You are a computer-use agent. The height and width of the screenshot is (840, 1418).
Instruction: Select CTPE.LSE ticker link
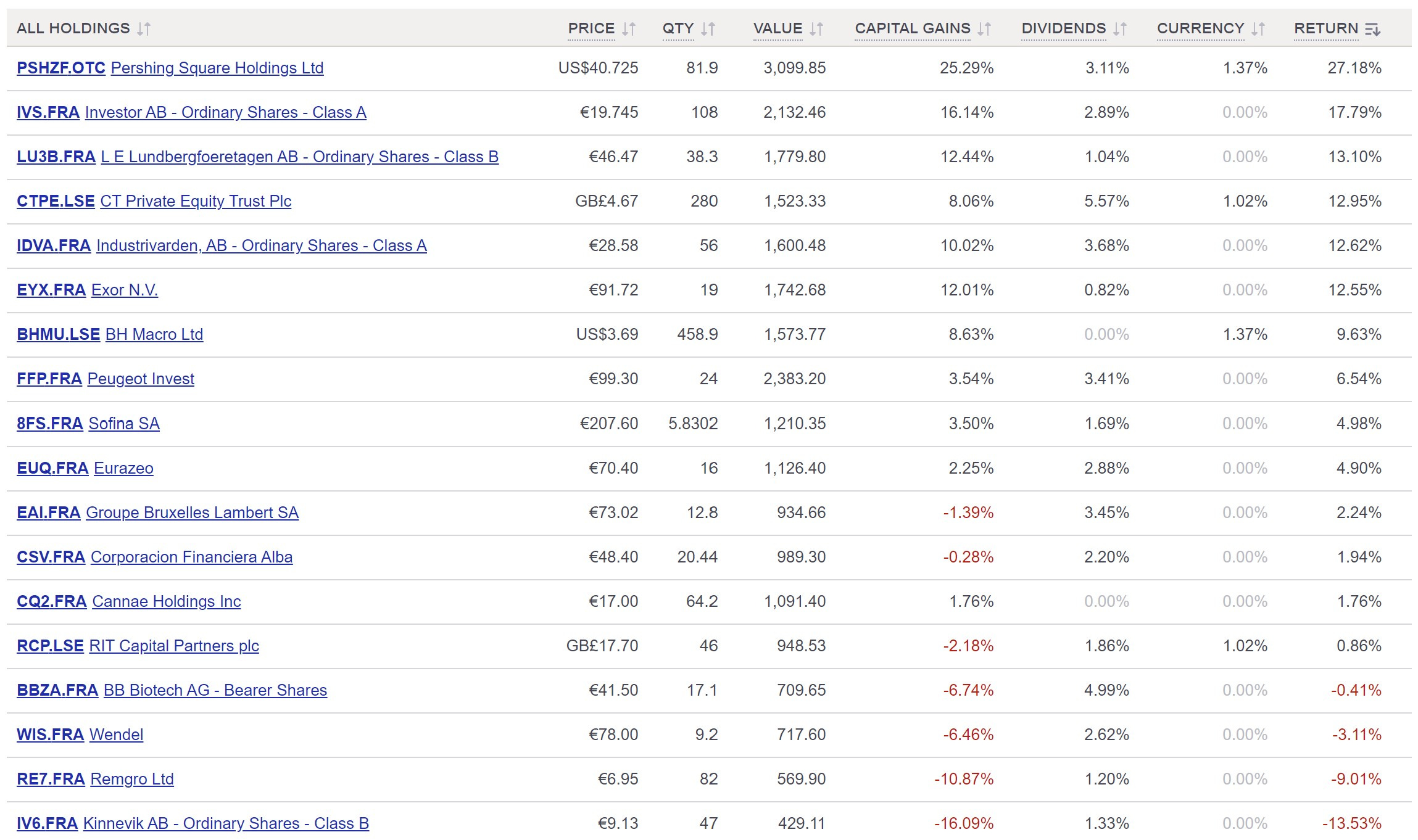coord(56,201)
